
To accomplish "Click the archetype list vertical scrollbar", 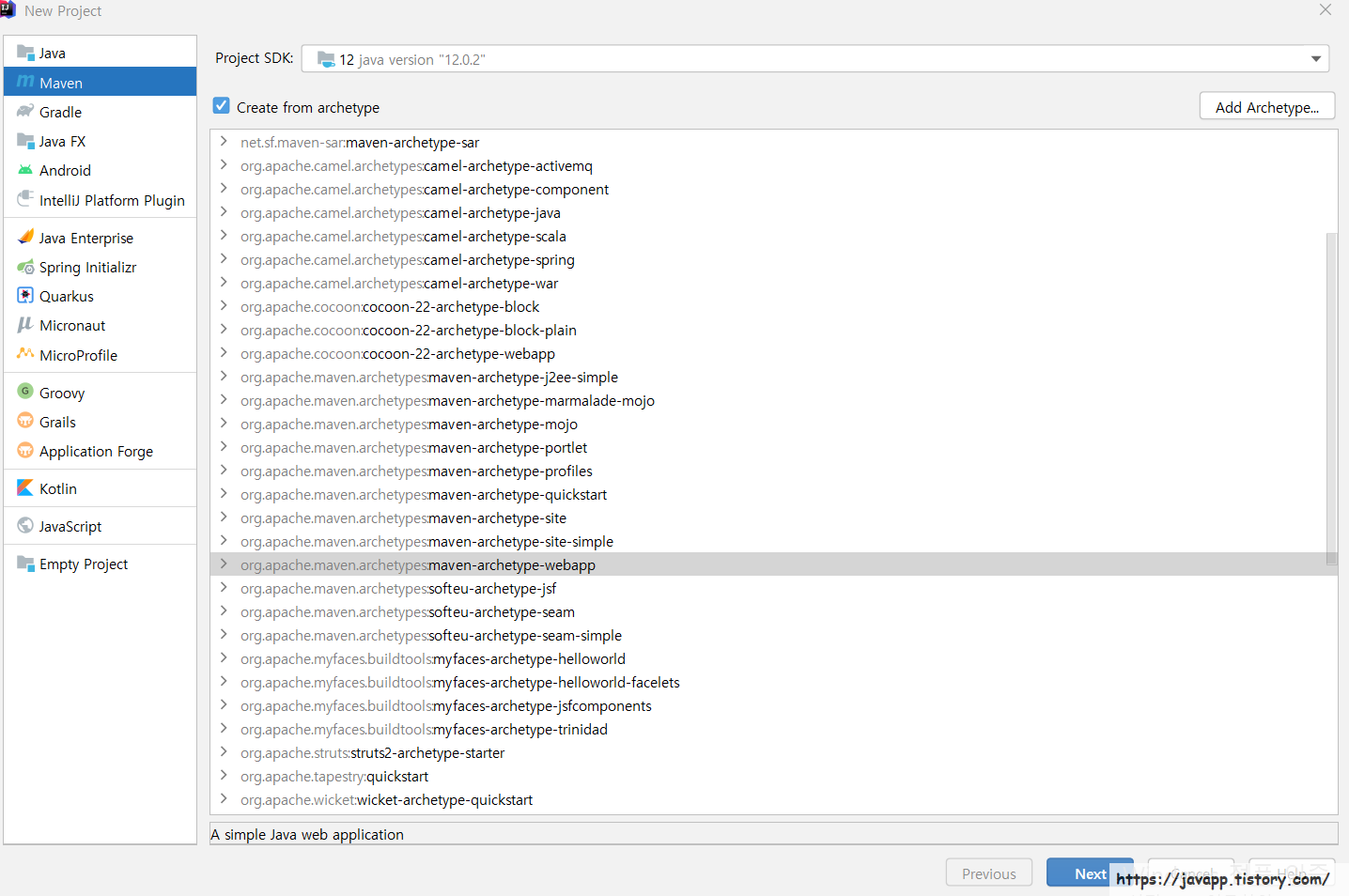I will click(x=1331, y=399).
